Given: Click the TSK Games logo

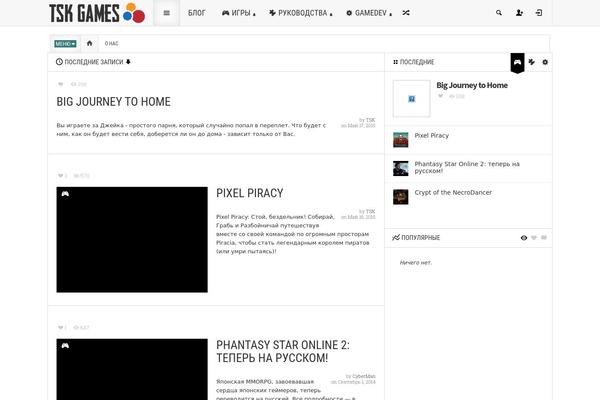Looking at the screenshot, I should tap(97, 13).
